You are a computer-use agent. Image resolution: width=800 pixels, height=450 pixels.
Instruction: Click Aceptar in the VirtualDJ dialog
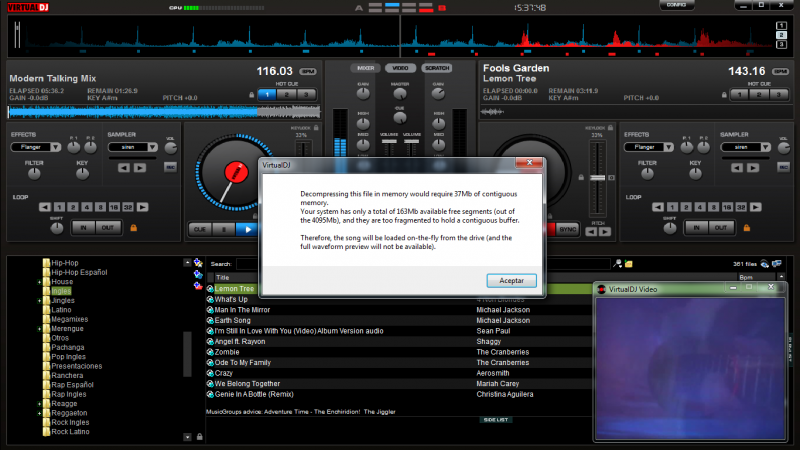tap(511, 281)
